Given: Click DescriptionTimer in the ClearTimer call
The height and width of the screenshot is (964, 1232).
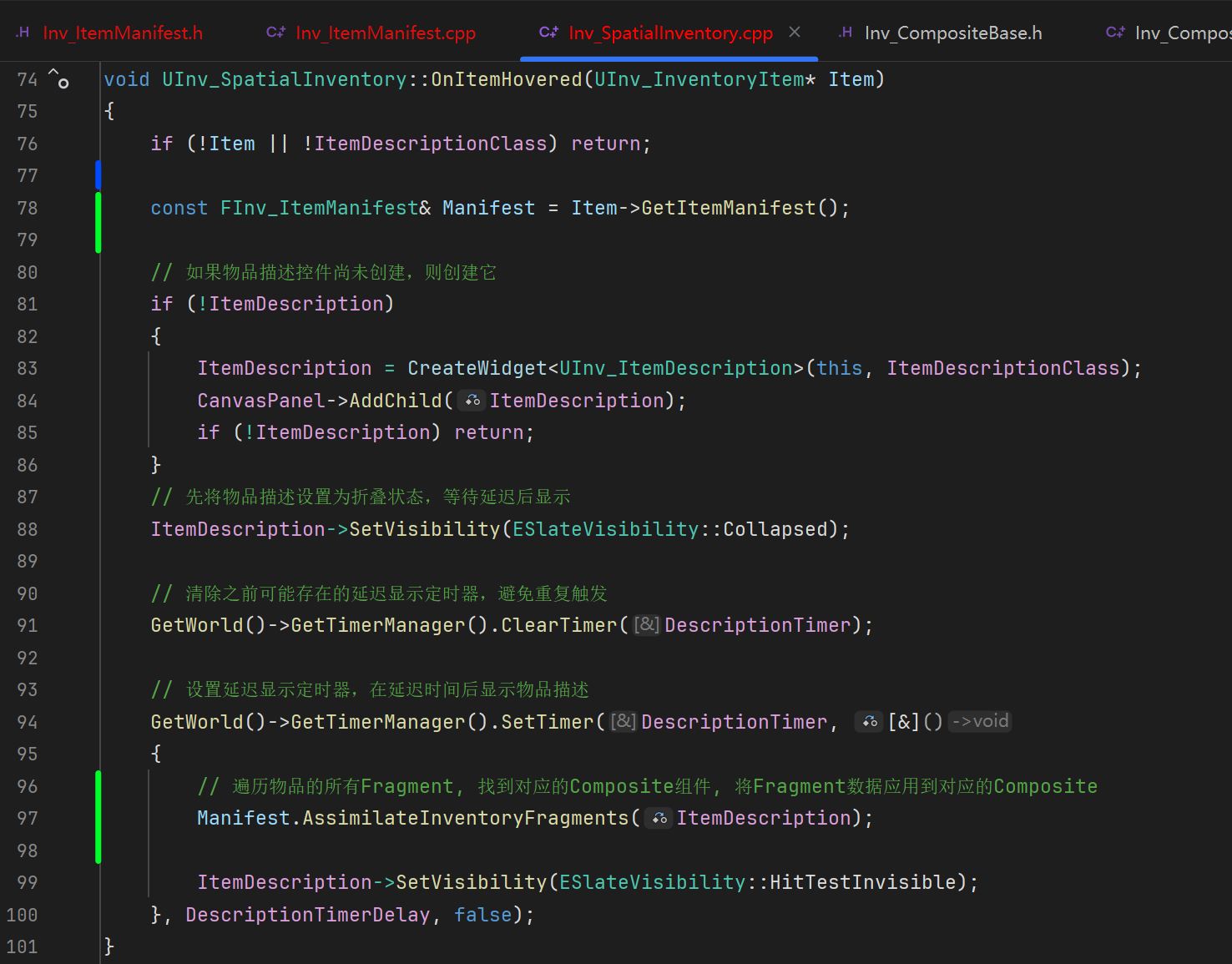Looking at the screenshot, I should 758,625.
